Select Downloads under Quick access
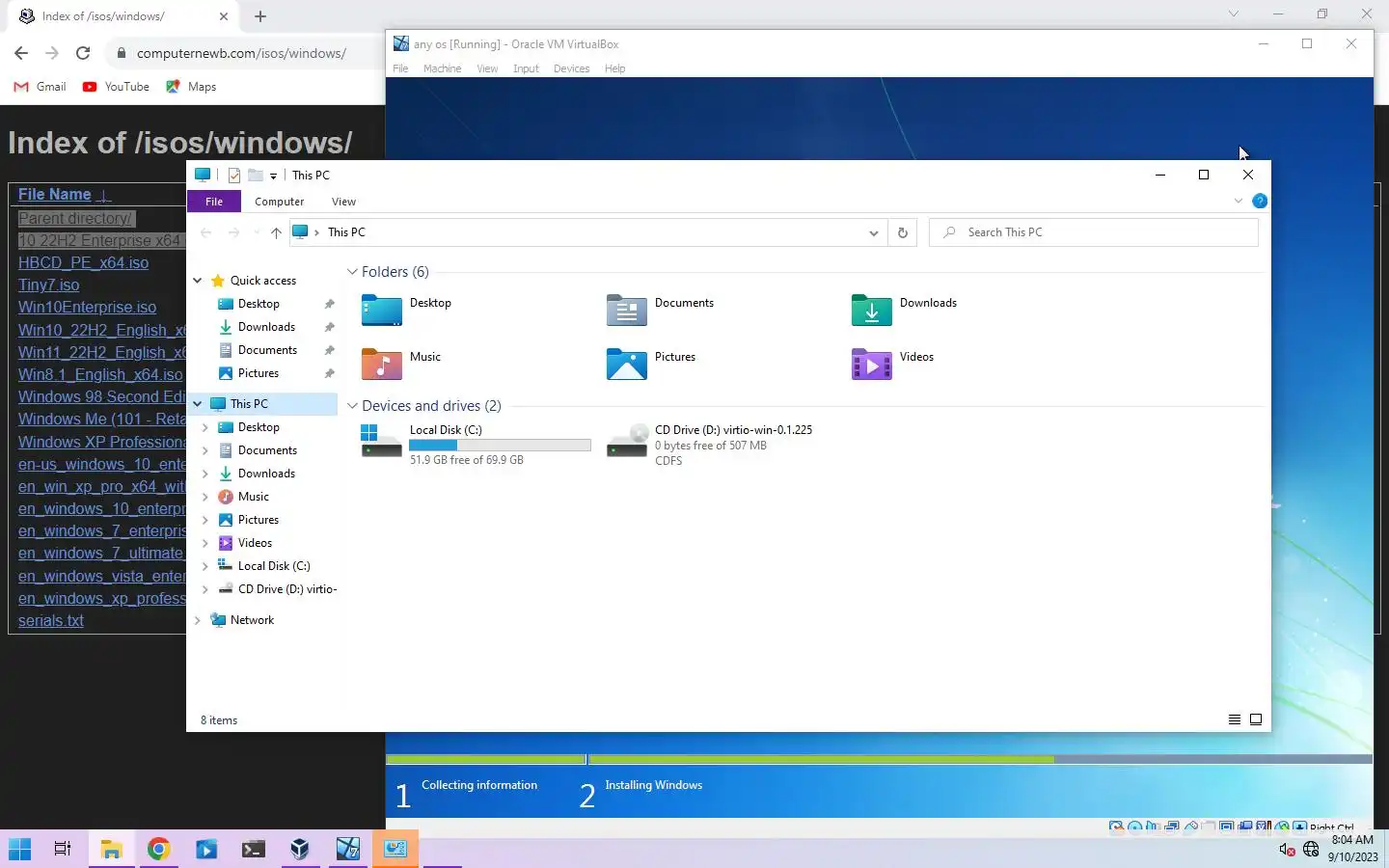 click(x=266, y=327)
